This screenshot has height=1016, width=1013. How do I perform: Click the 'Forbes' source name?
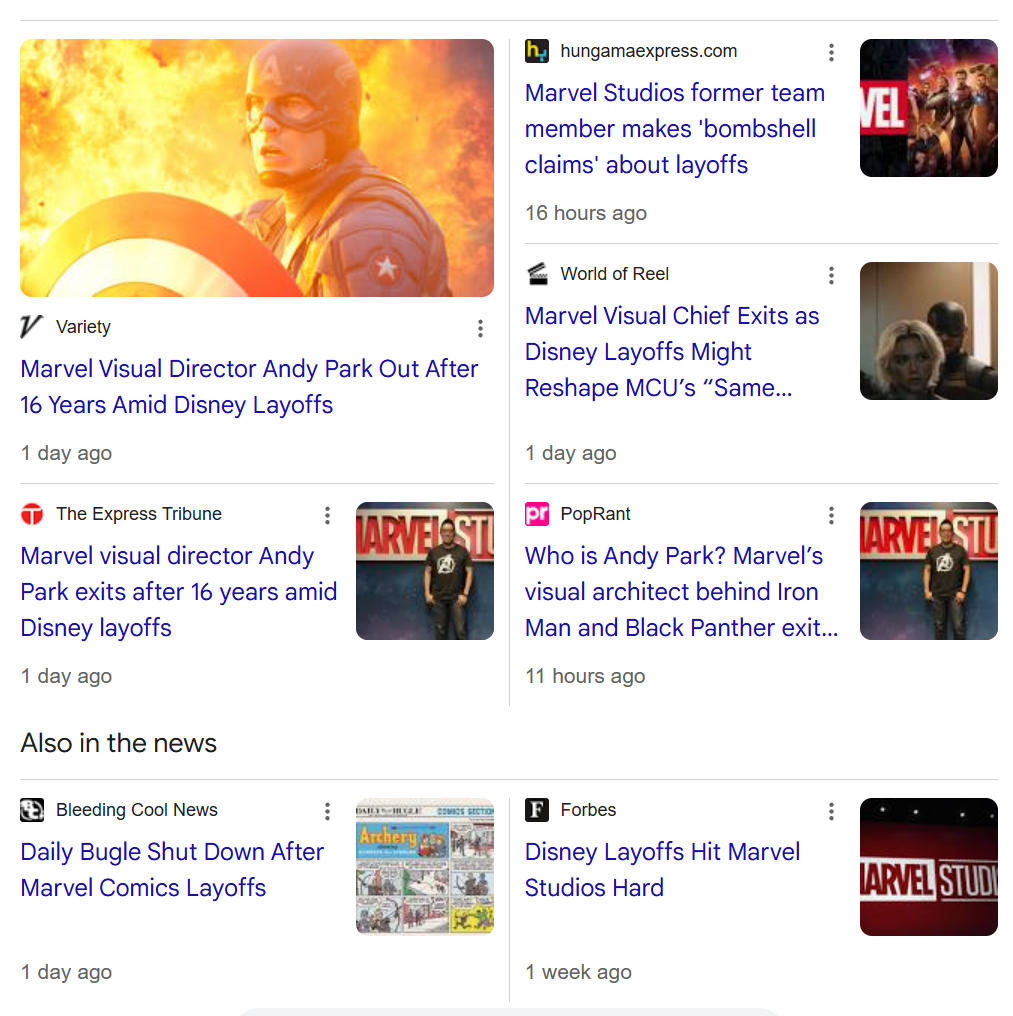coord(588,810)
